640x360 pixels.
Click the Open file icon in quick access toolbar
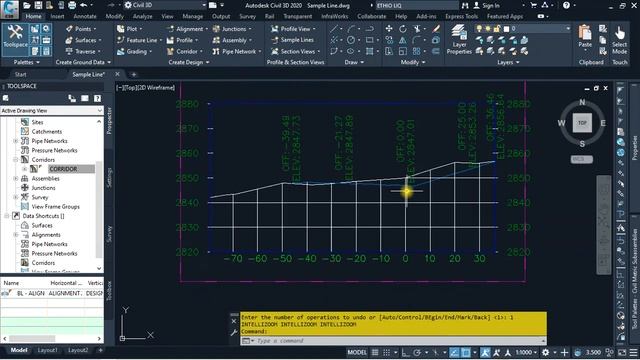(x=27, y=5)
